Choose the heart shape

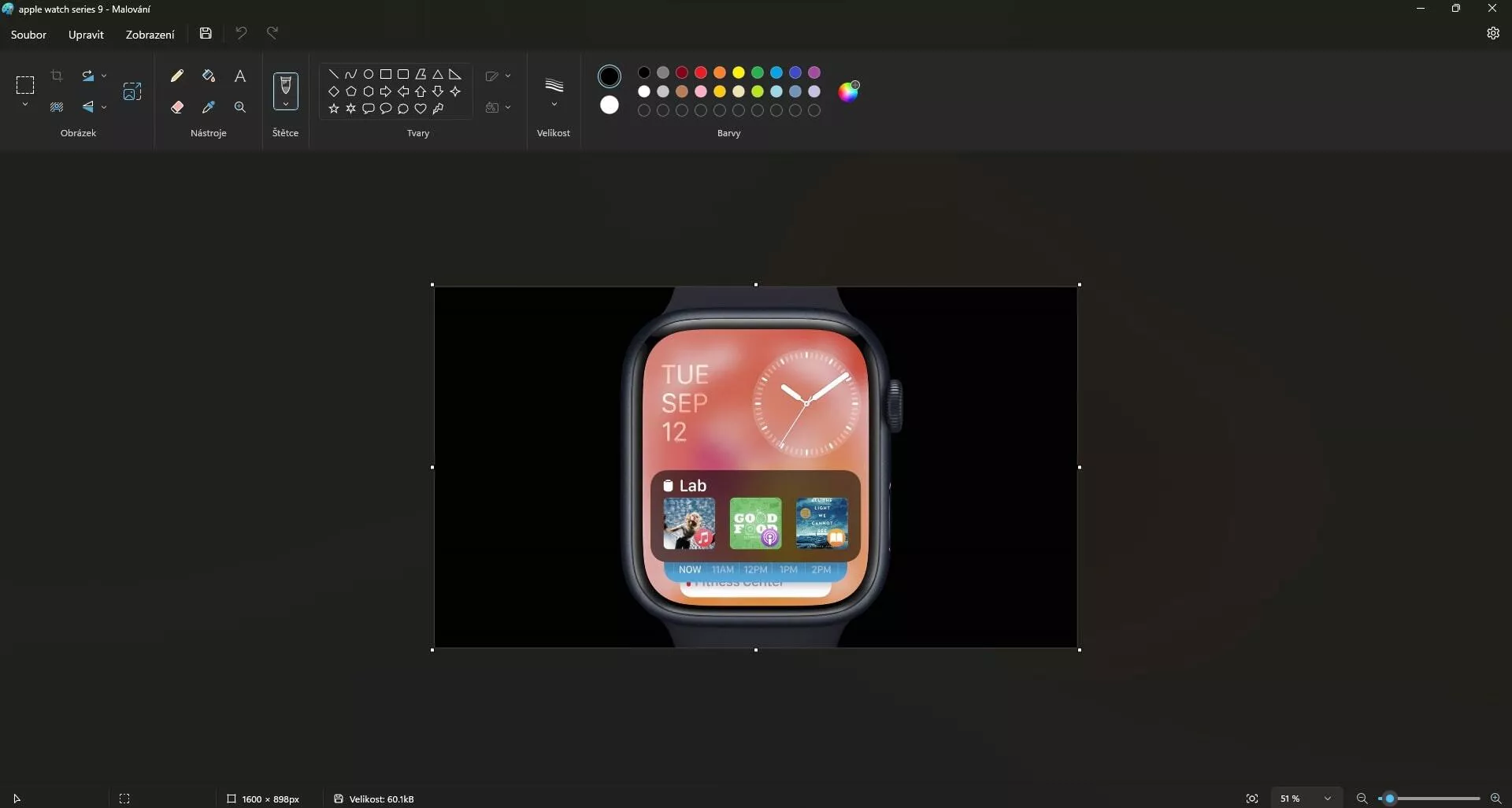point(421,109)
